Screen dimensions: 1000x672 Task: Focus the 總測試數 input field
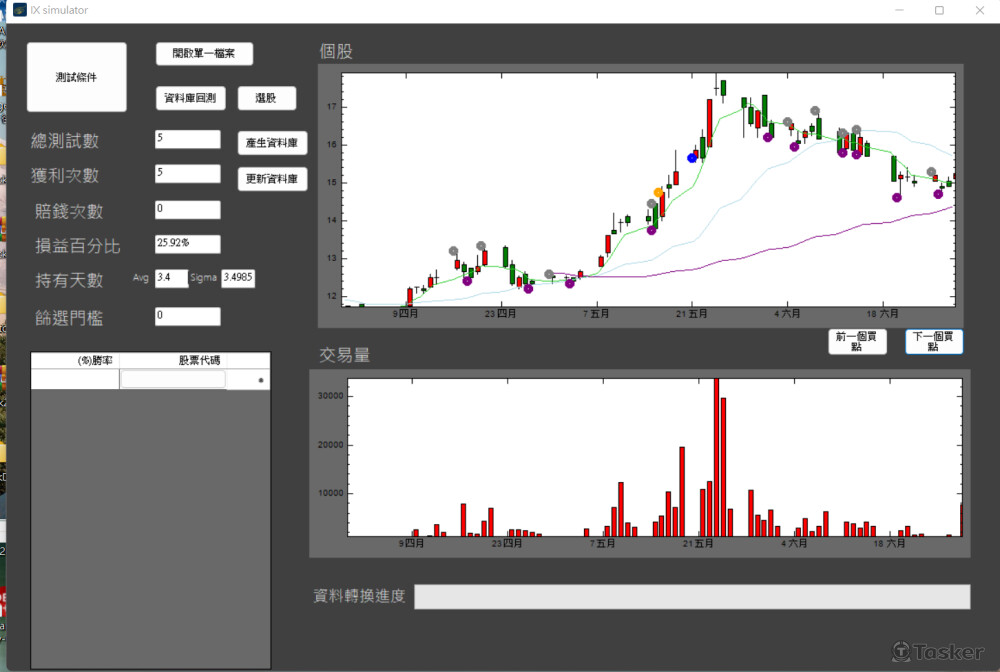coord(187,139)
